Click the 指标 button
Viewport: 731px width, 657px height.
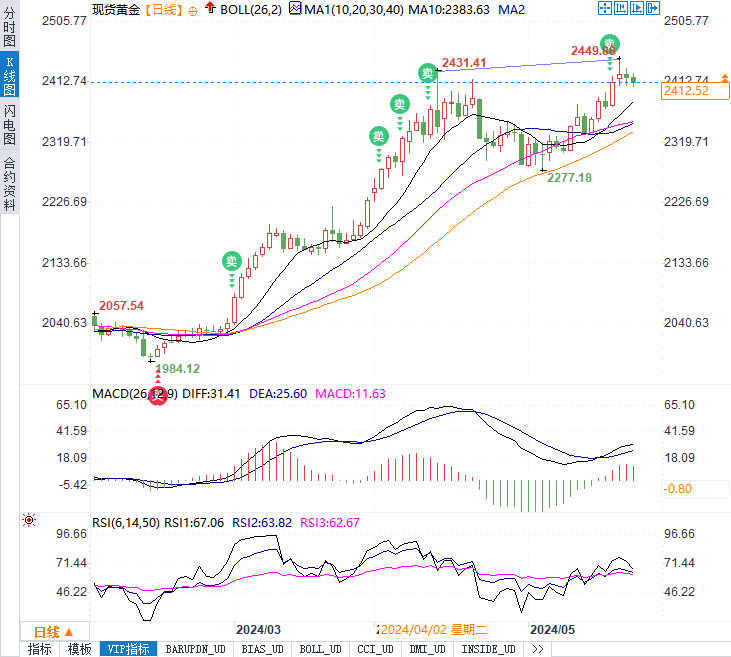(x=40, y=649)
